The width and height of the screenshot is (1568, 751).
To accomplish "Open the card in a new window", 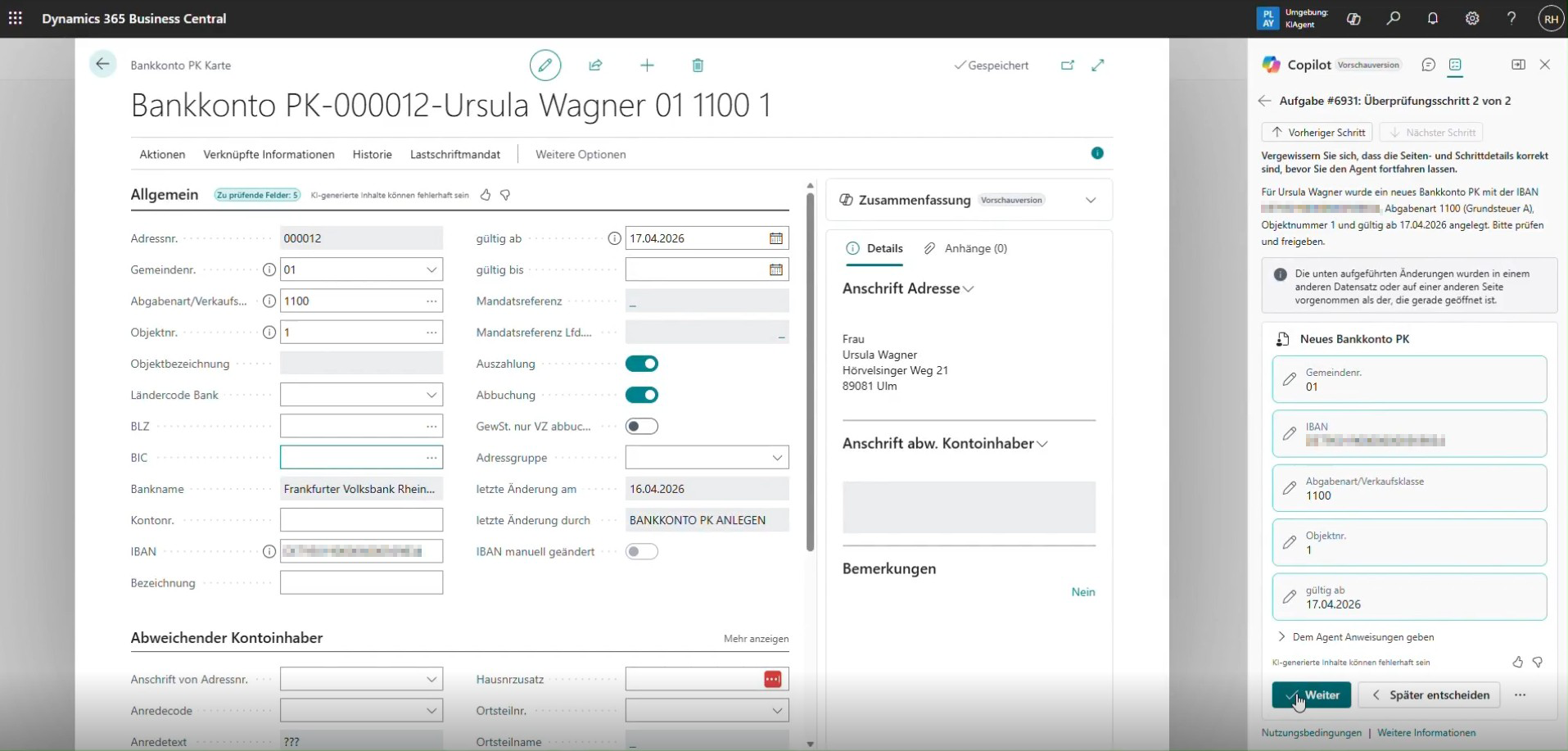I will (1067, 66).
